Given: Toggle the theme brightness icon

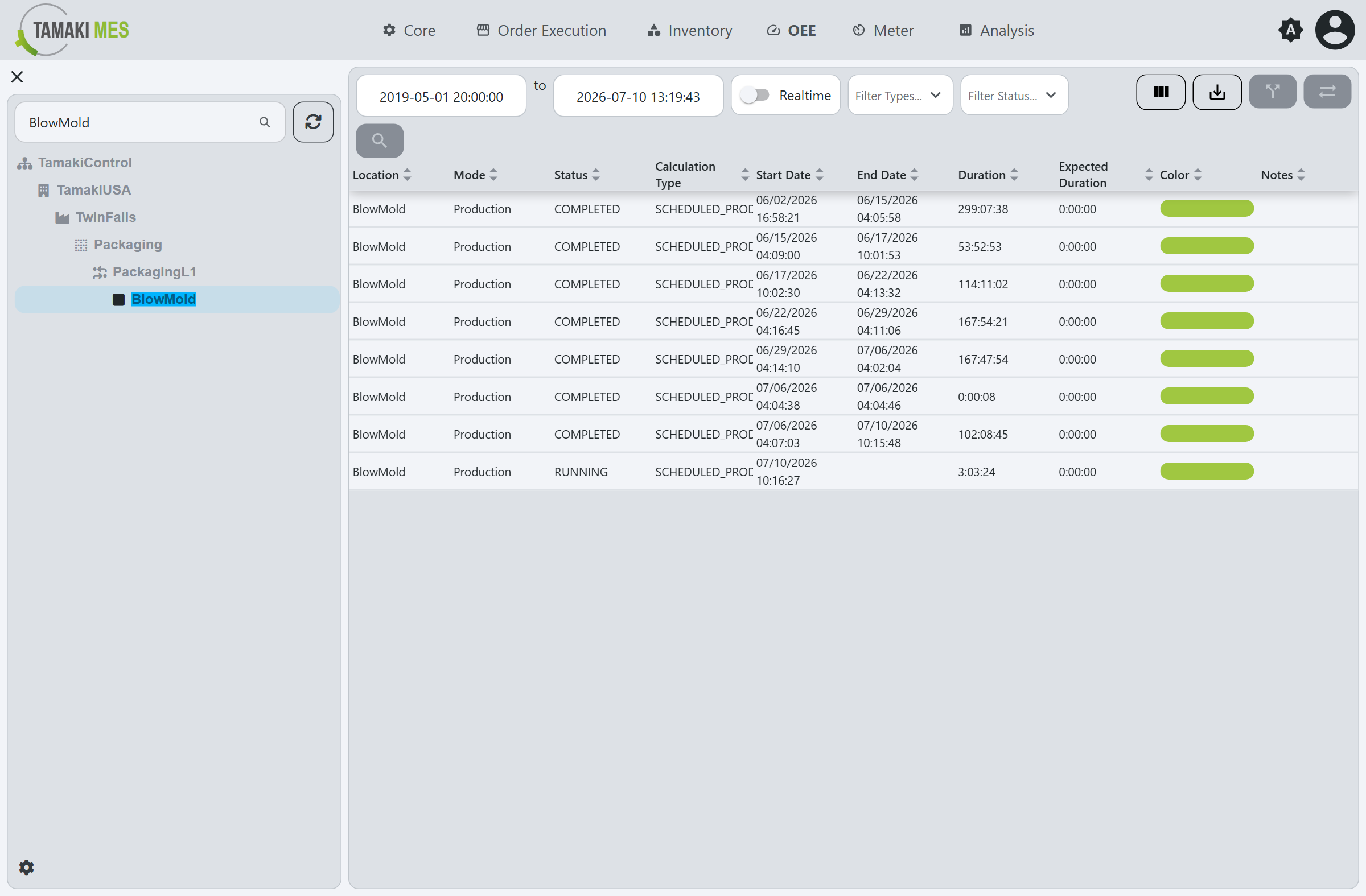Looking at the screenshot, I should click(1290, 30).
